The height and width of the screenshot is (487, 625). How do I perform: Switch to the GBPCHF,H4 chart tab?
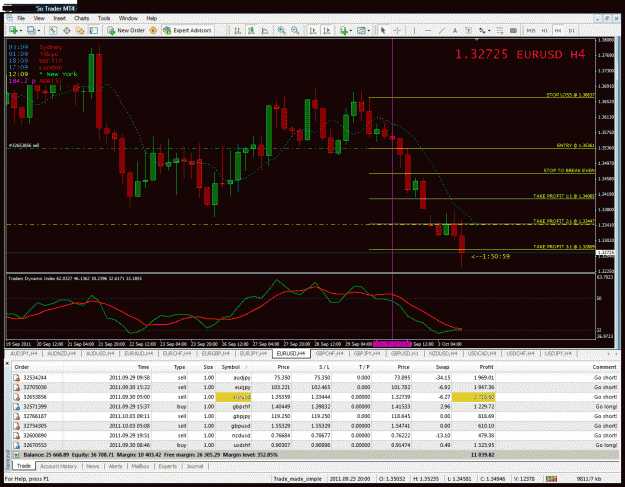click(x=330, y=353)
